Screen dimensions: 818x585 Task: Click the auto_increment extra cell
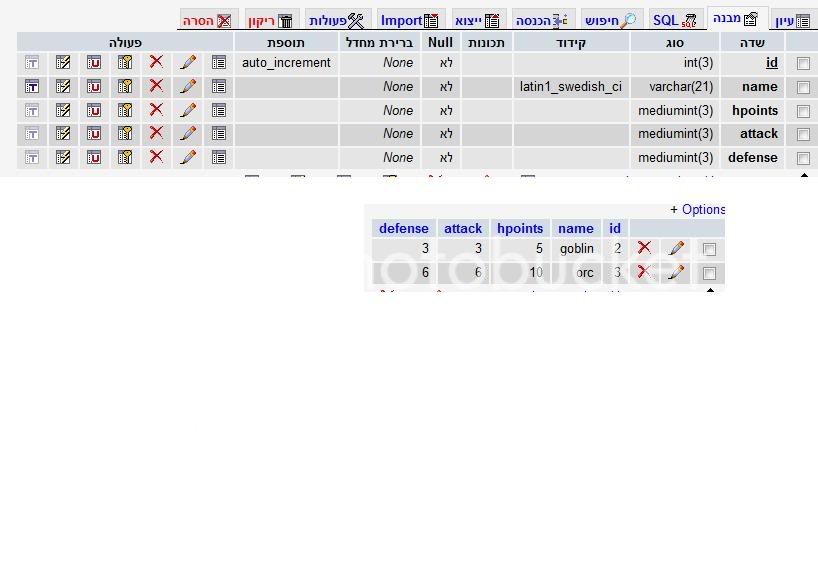[286, 63]
